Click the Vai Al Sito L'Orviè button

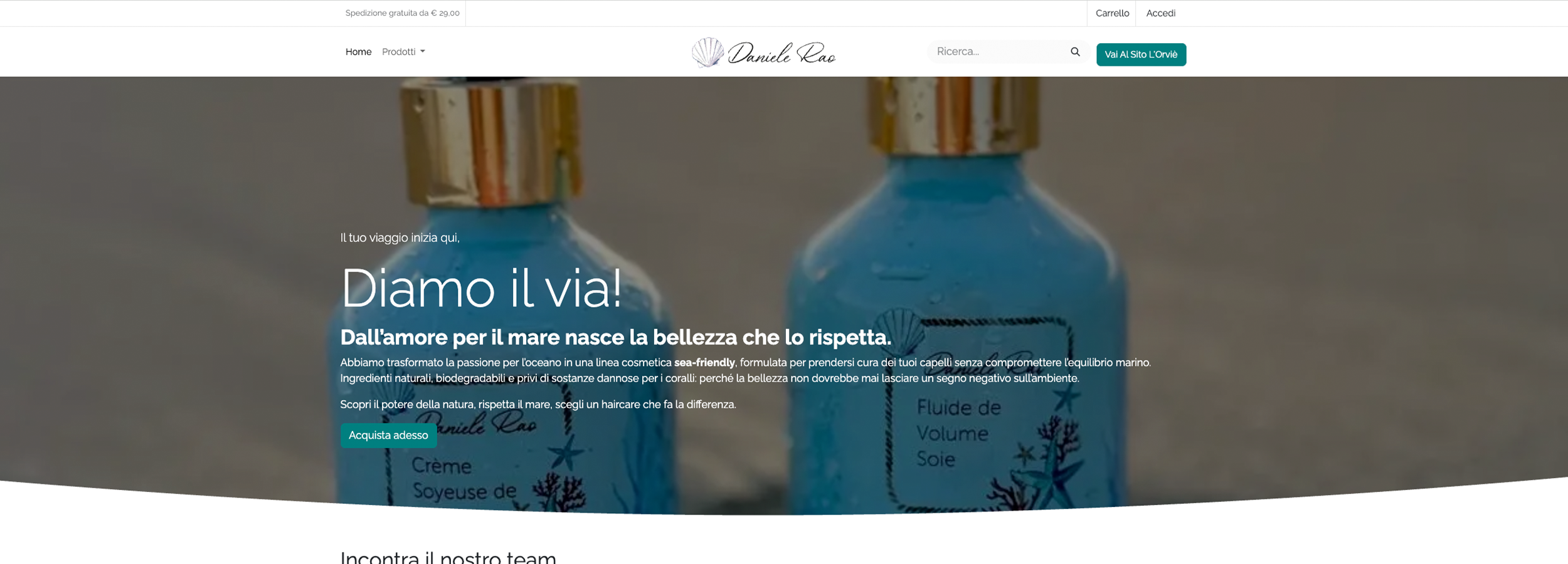click(1141, 55)
